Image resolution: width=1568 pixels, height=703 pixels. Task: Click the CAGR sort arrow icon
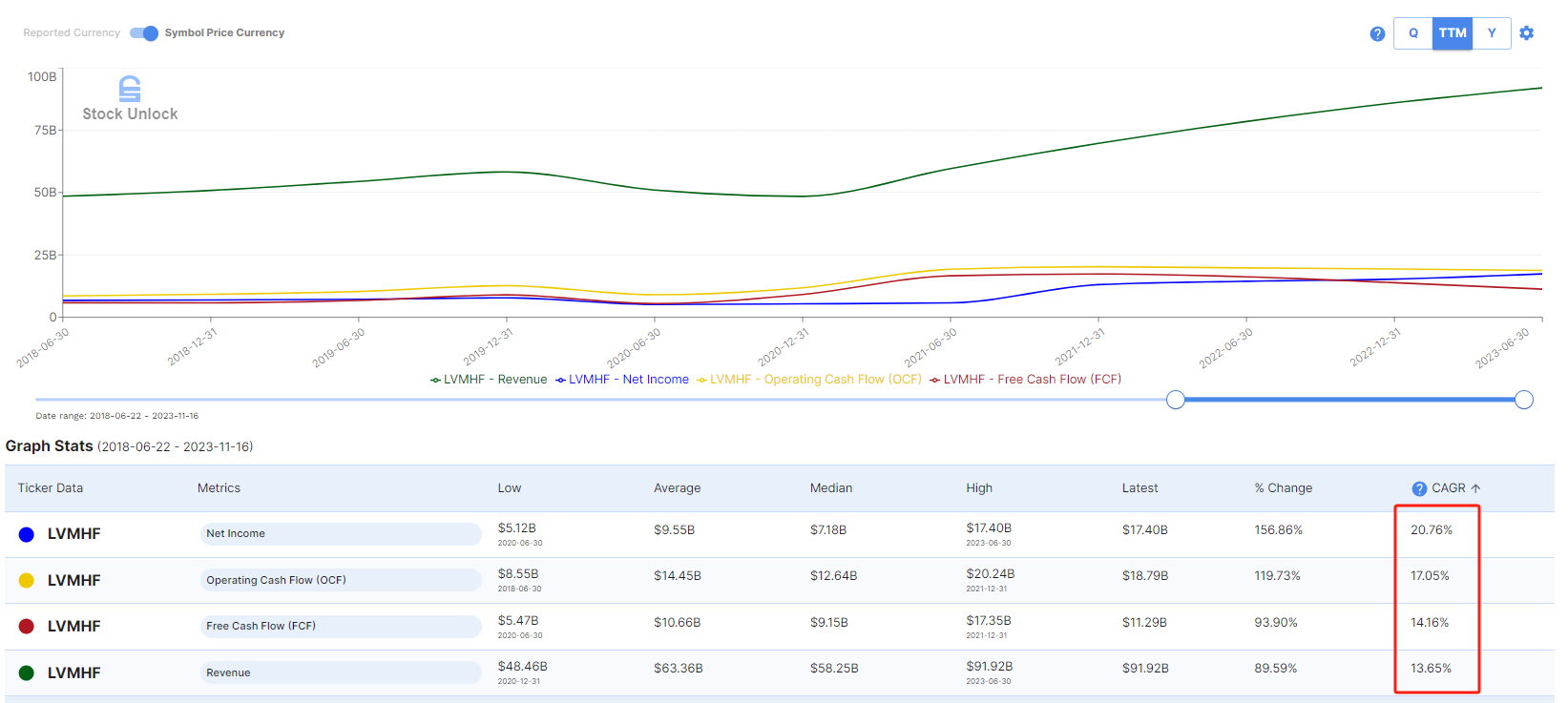click(1475, 488)
